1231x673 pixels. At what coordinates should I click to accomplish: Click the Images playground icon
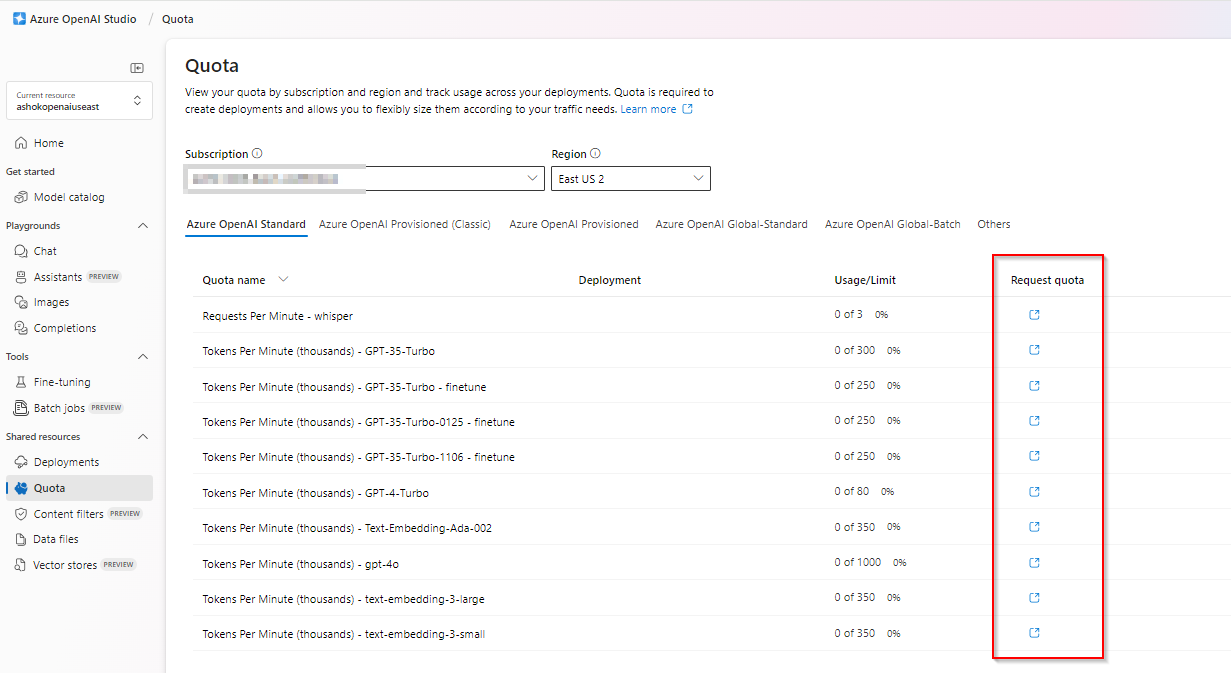coord(21,302)
